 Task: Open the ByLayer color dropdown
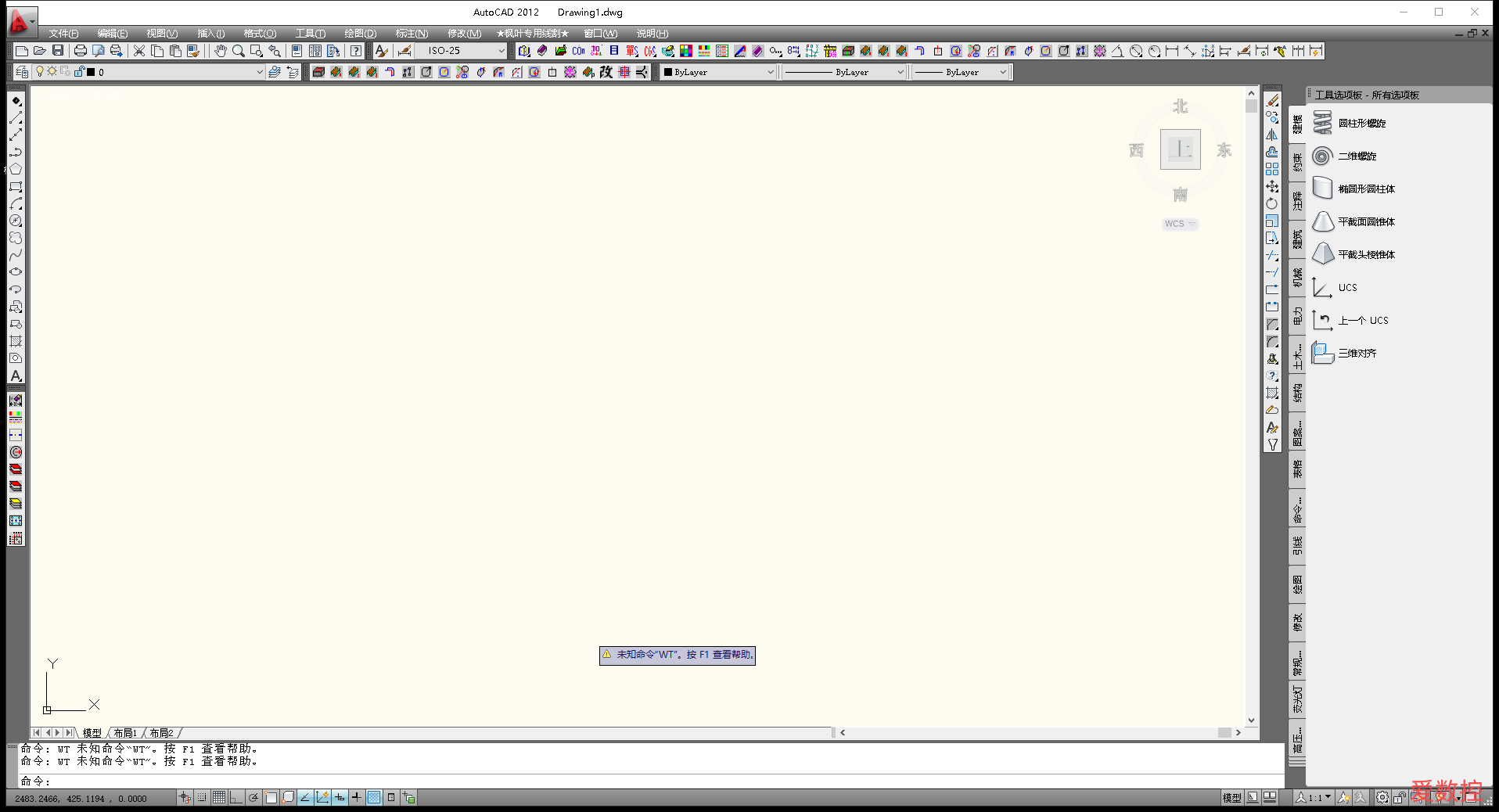click(770, 72)
